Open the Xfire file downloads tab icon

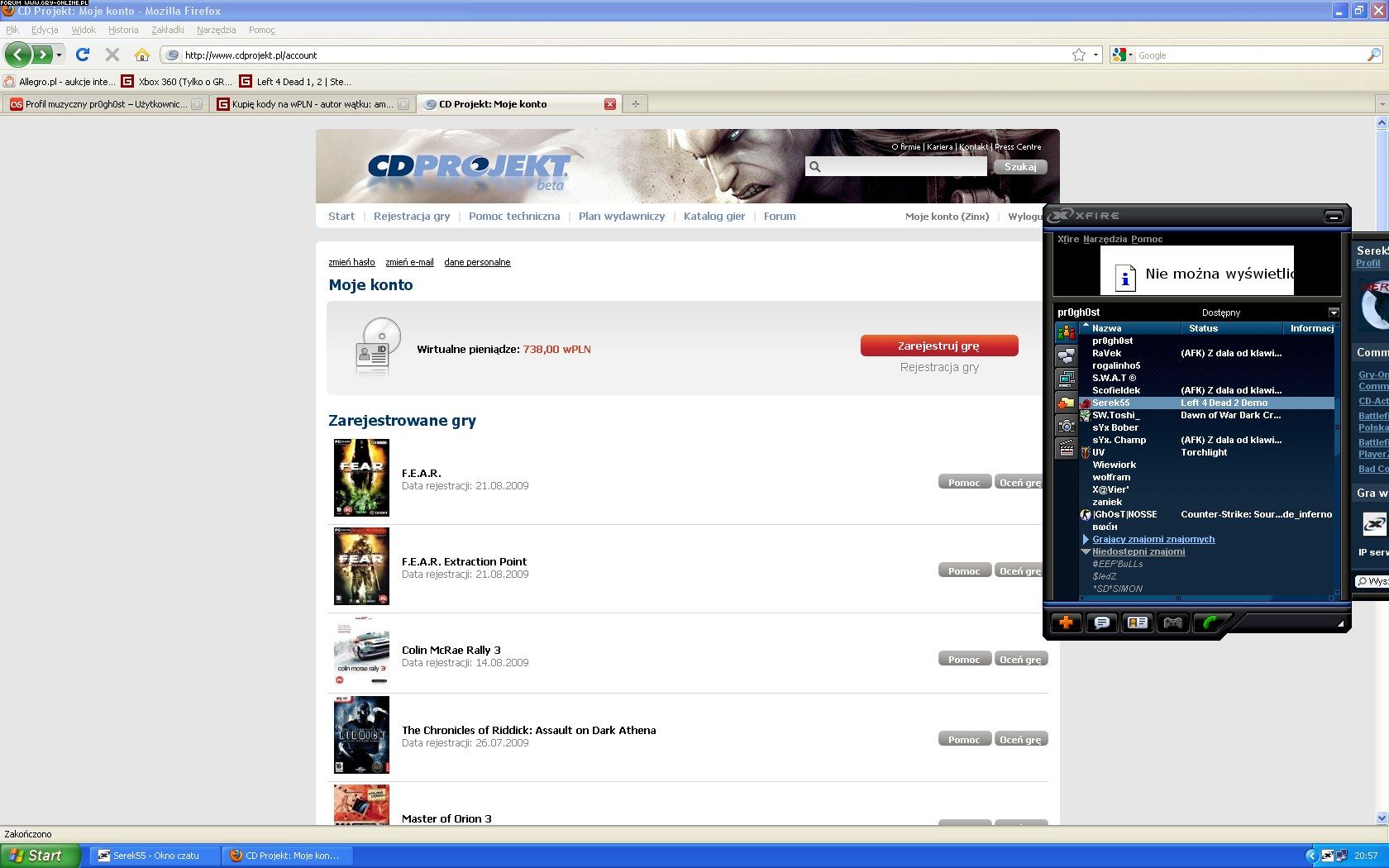click(x=1067, y=403)
